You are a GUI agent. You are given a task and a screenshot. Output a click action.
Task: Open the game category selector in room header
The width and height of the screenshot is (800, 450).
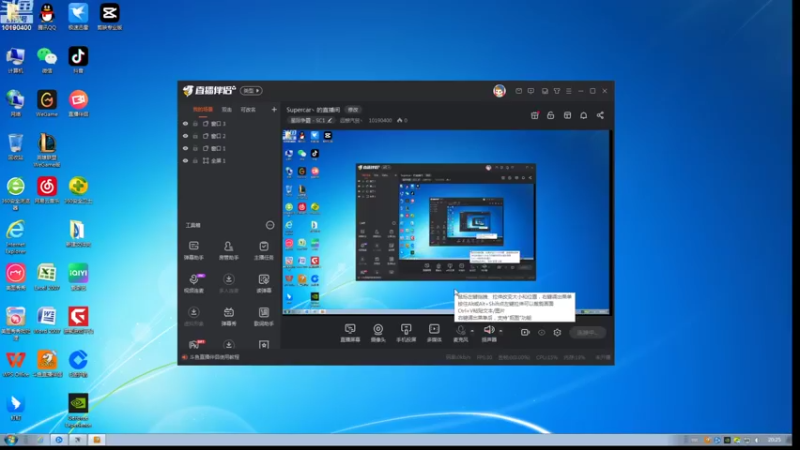tap(311, 120)
